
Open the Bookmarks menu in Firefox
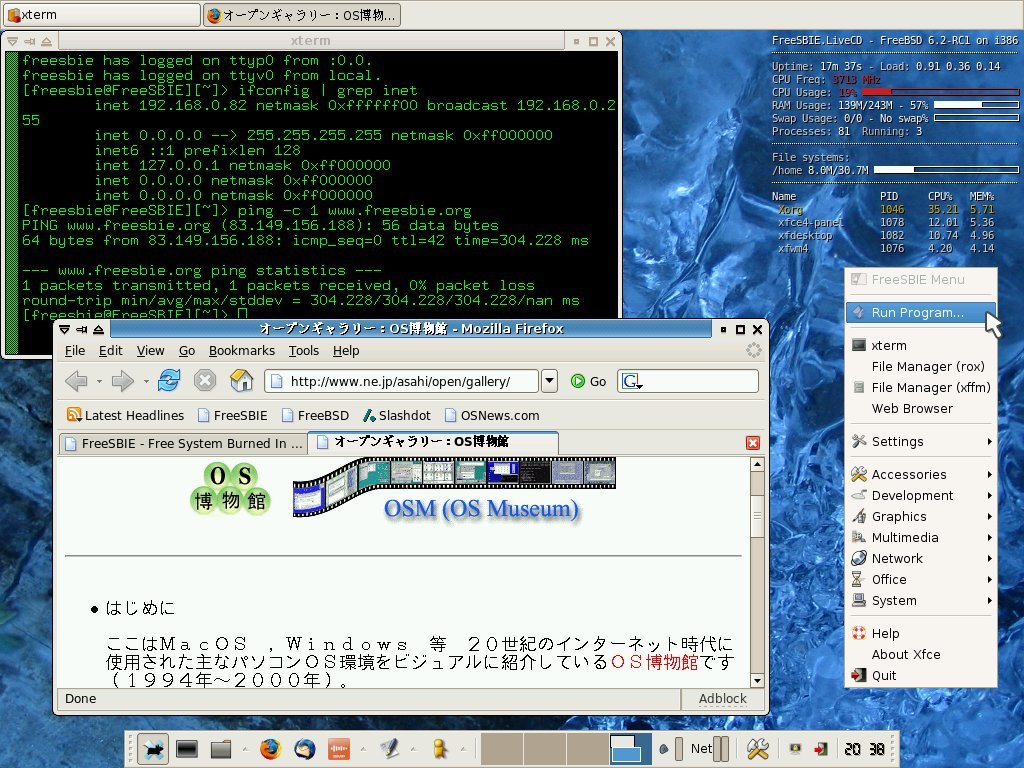tap(241, 350)
